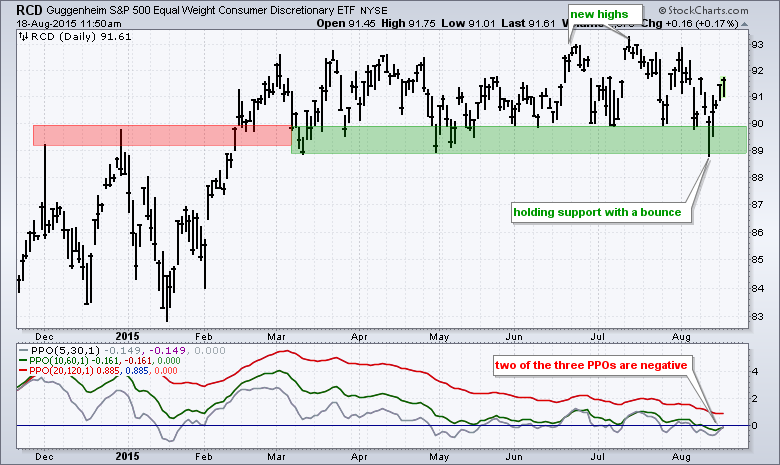This screenshot has width=780, height=465.
Task: Click the 2015 label beneath the PPO panel
Action: point(127,456)
